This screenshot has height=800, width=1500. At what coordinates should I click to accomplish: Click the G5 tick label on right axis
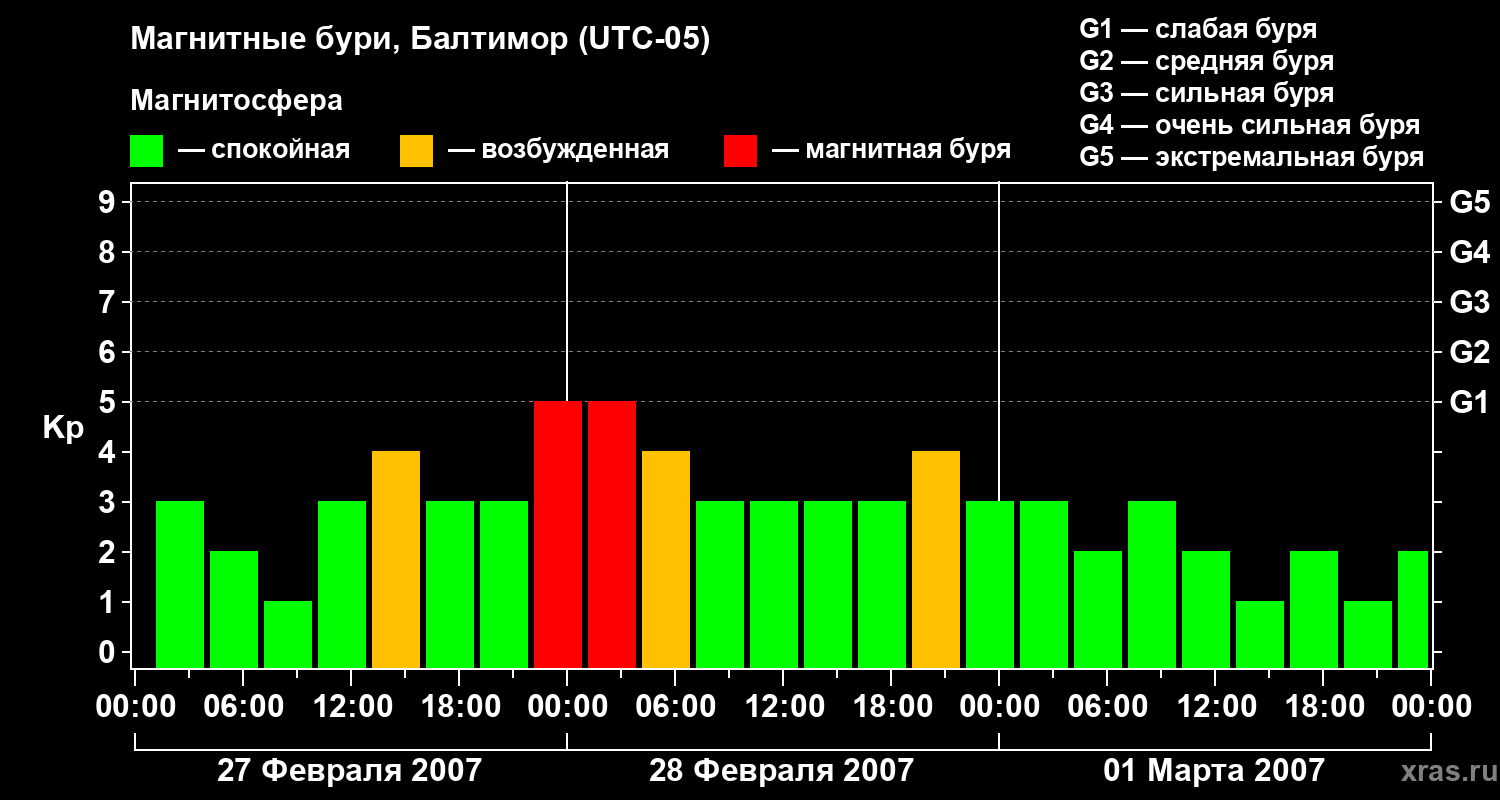tap(1469, 202)
